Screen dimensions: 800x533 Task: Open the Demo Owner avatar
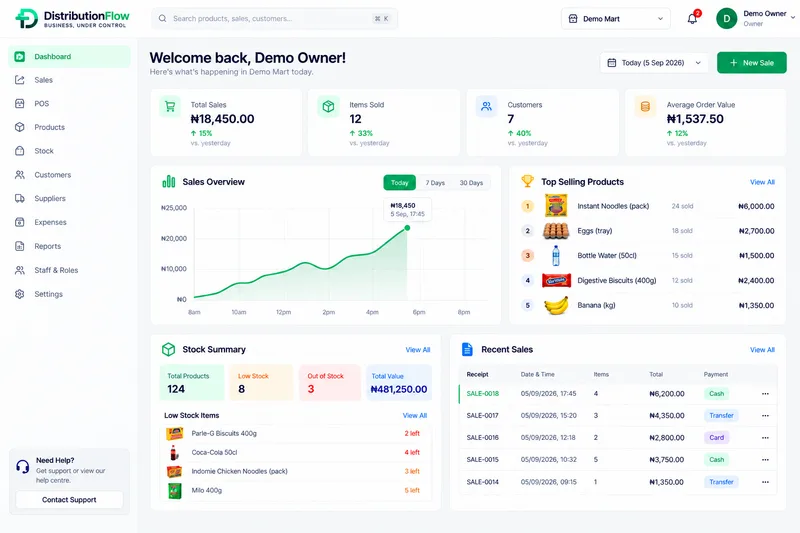pos(727,19)
